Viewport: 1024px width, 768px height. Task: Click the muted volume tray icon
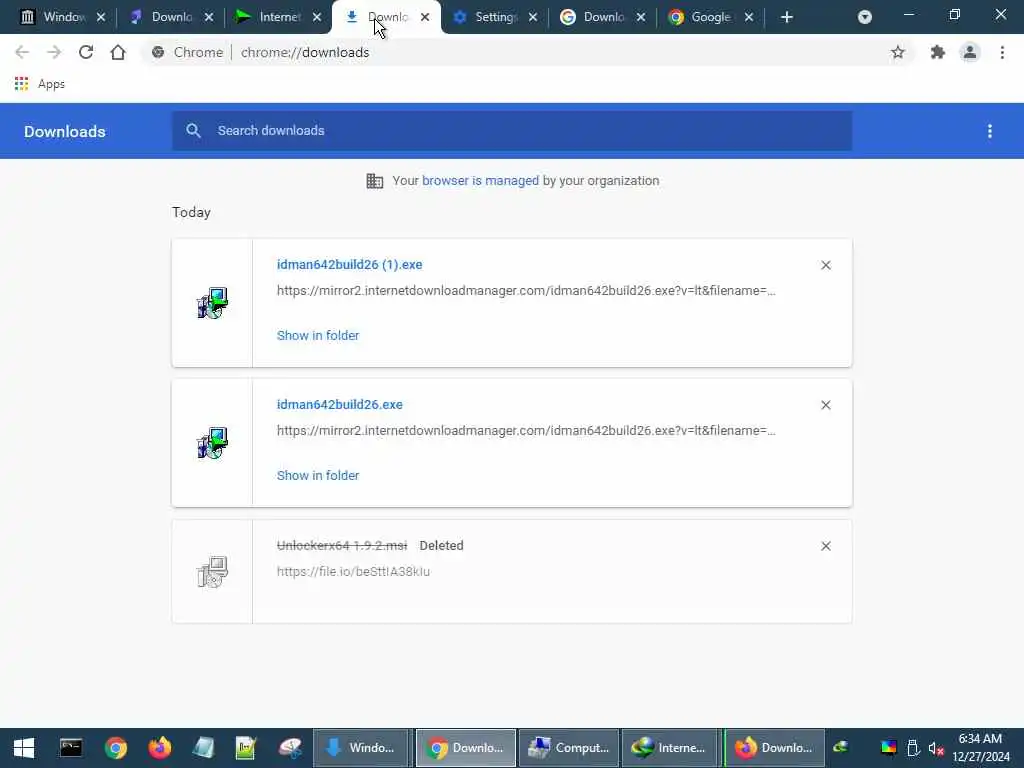pyautogui.click(x=936, y=748)
